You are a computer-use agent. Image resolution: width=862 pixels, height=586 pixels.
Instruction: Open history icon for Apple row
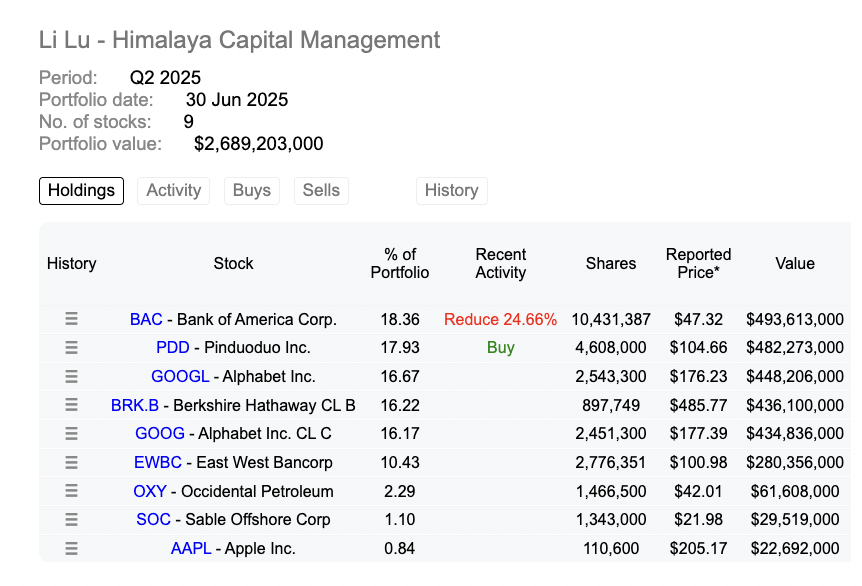click(71, 548)
